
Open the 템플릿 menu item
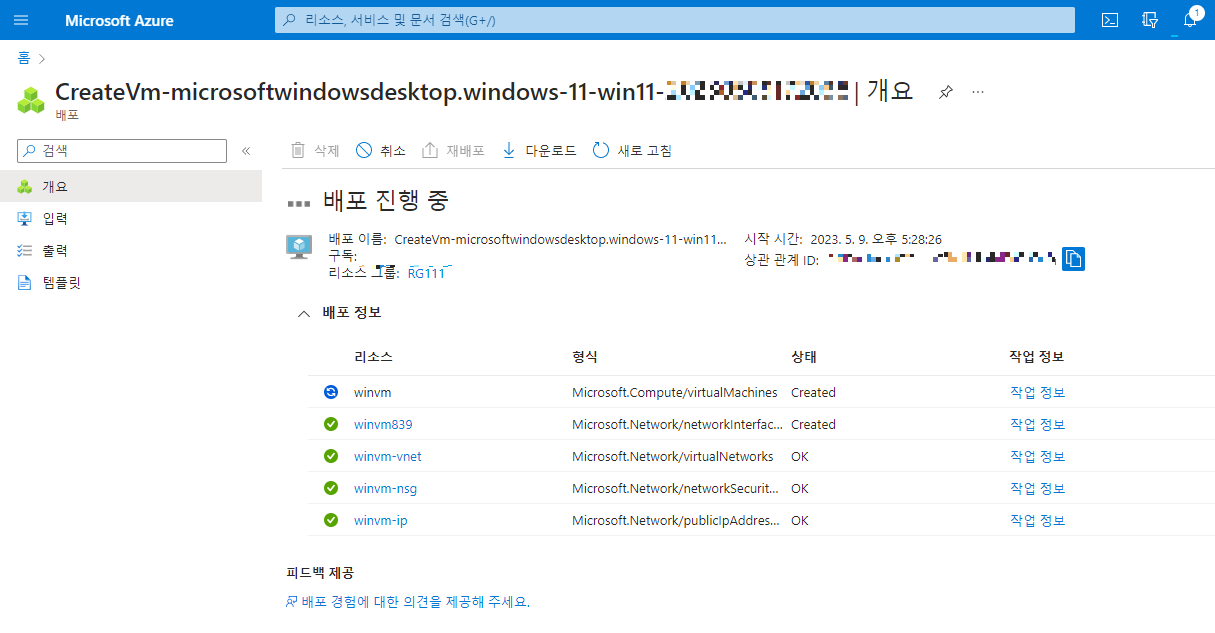(131, 282)
